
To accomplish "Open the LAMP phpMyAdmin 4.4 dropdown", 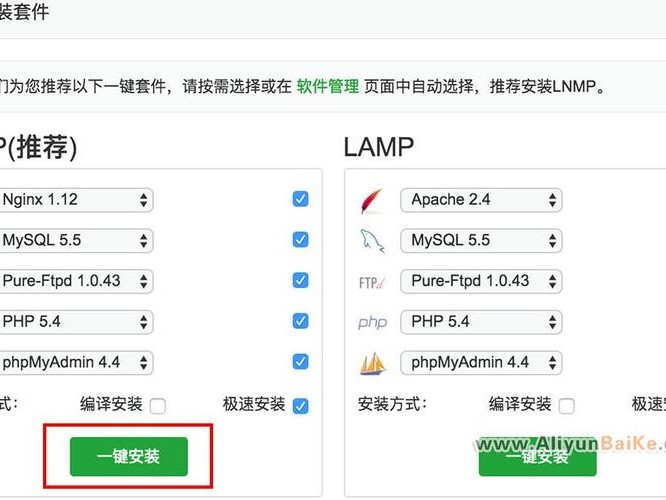I will [481, 363].
